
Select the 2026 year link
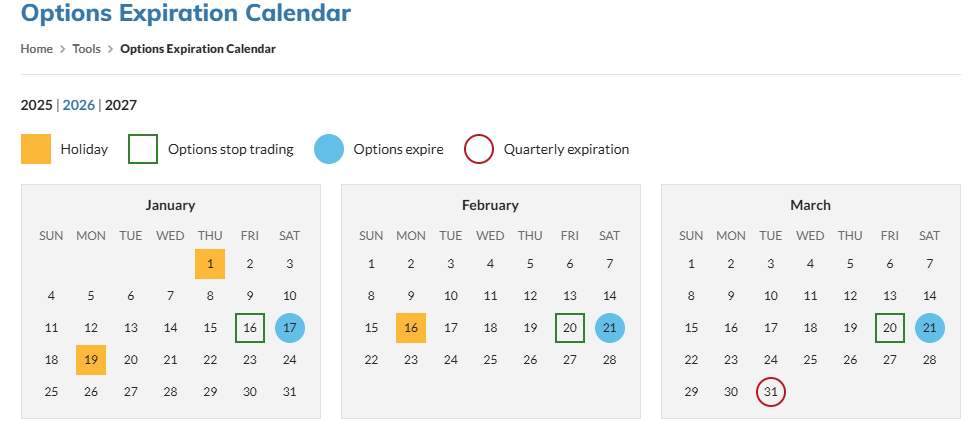(79, 105)
